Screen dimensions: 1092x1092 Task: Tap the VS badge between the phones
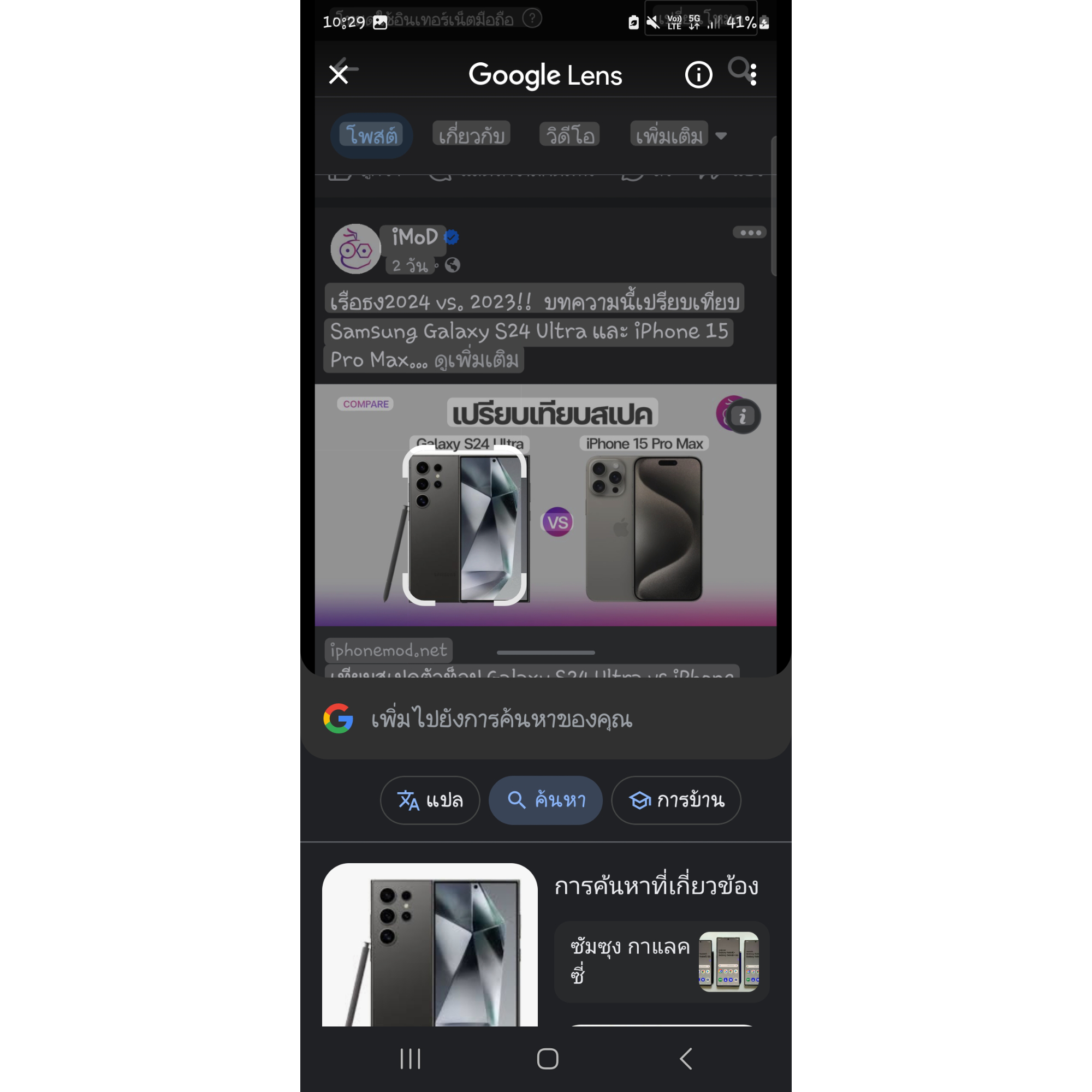click(x=557, y=523)
